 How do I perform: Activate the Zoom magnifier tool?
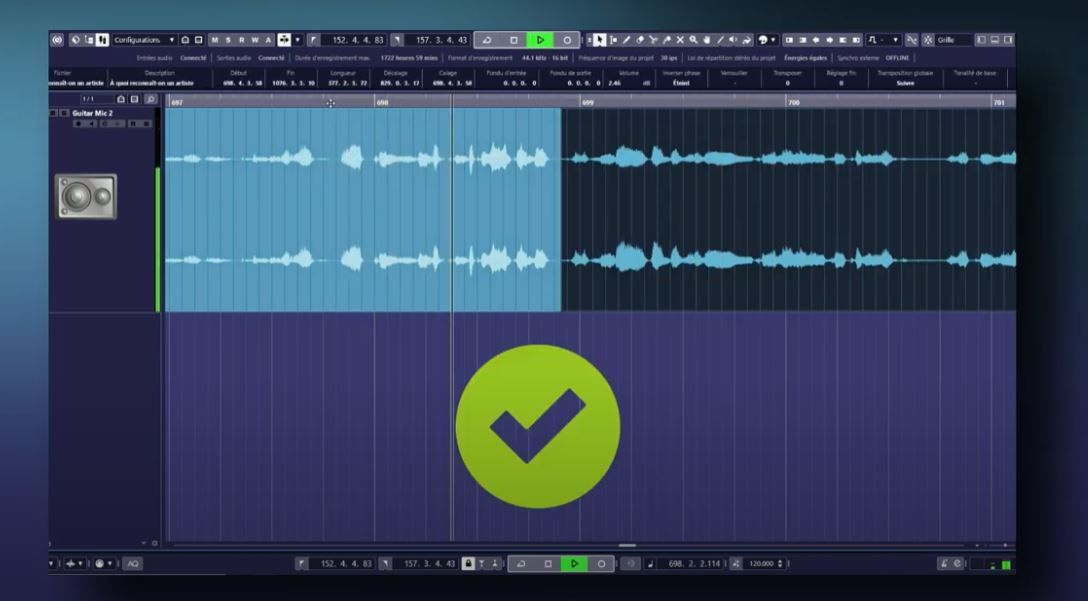pos(693,40)
